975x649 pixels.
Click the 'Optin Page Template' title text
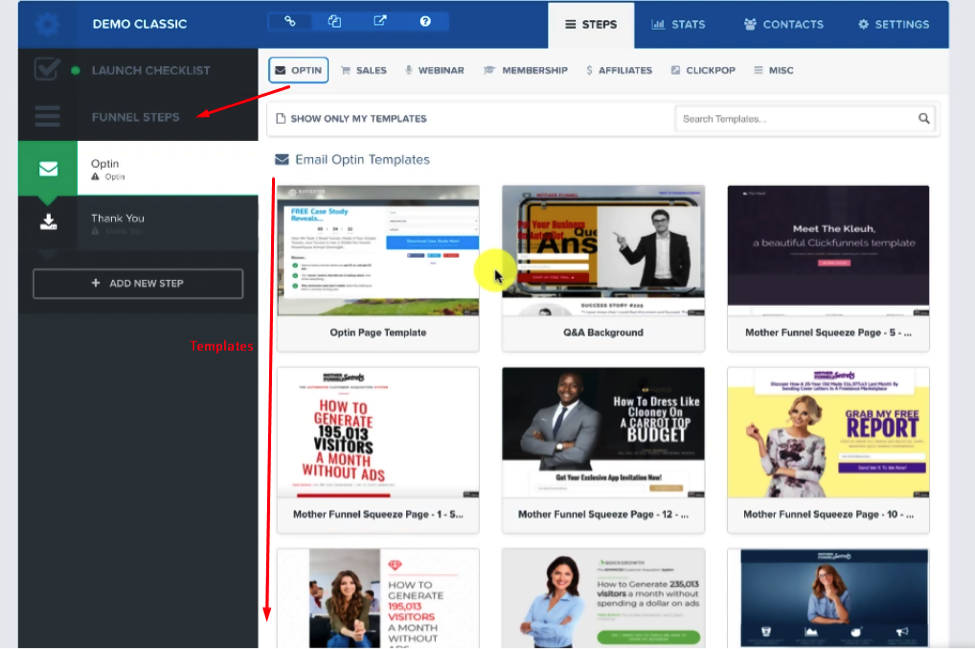[x=378, y=333]
